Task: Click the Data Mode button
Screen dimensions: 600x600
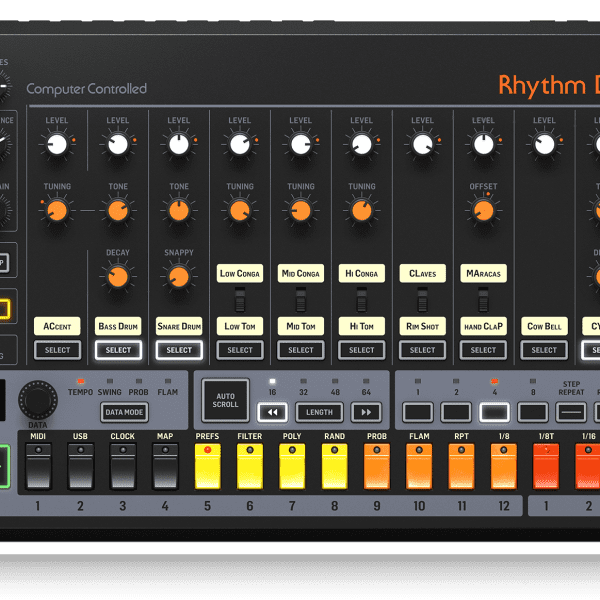Action: 124,412
